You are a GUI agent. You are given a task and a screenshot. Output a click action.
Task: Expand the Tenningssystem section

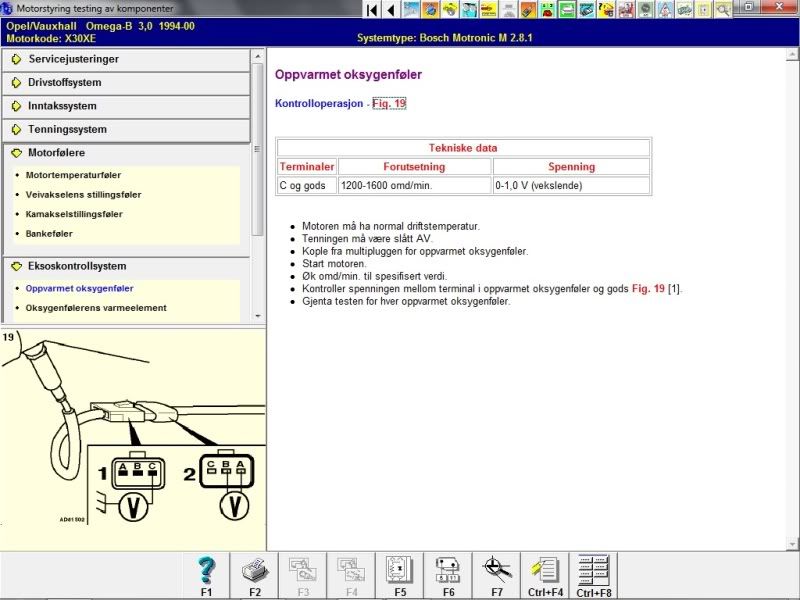tap(125, 129)
